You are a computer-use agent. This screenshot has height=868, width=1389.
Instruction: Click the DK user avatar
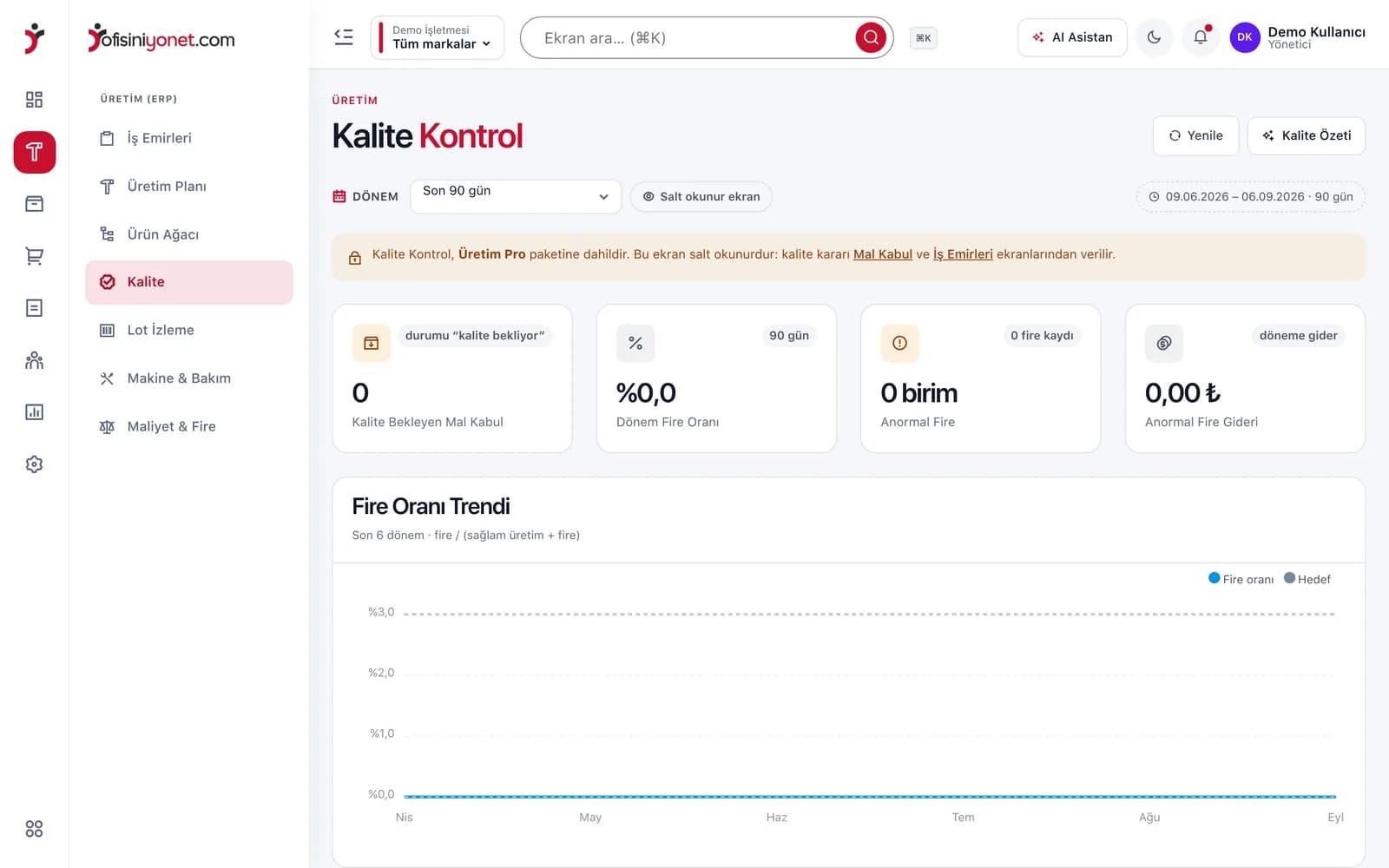[x=1244, y=37]
